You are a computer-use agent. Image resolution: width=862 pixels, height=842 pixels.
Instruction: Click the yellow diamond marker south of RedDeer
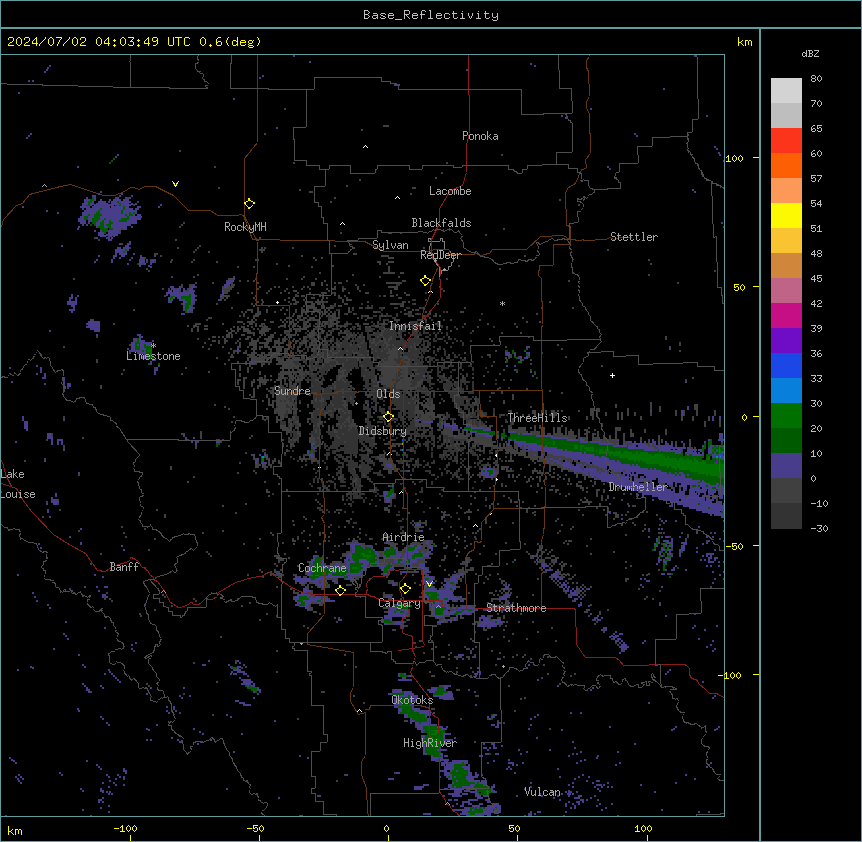(x=426, y=281)
